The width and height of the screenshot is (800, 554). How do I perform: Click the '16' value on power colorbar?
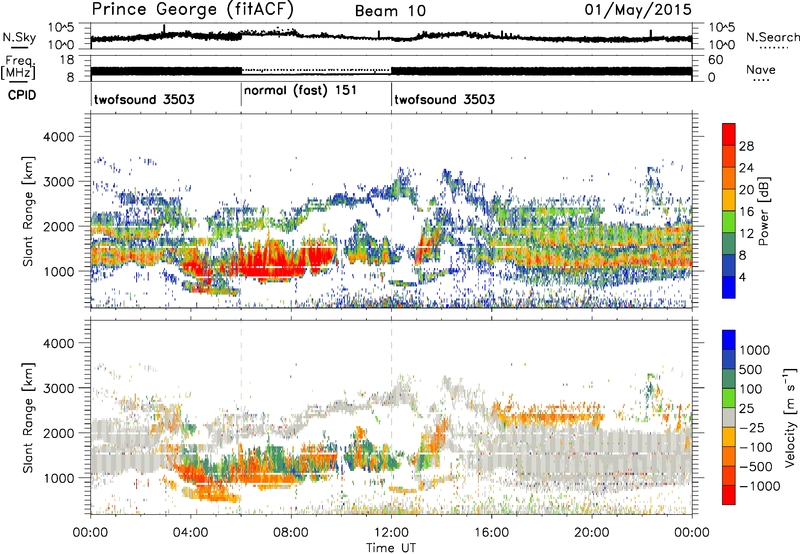[746, 212]
